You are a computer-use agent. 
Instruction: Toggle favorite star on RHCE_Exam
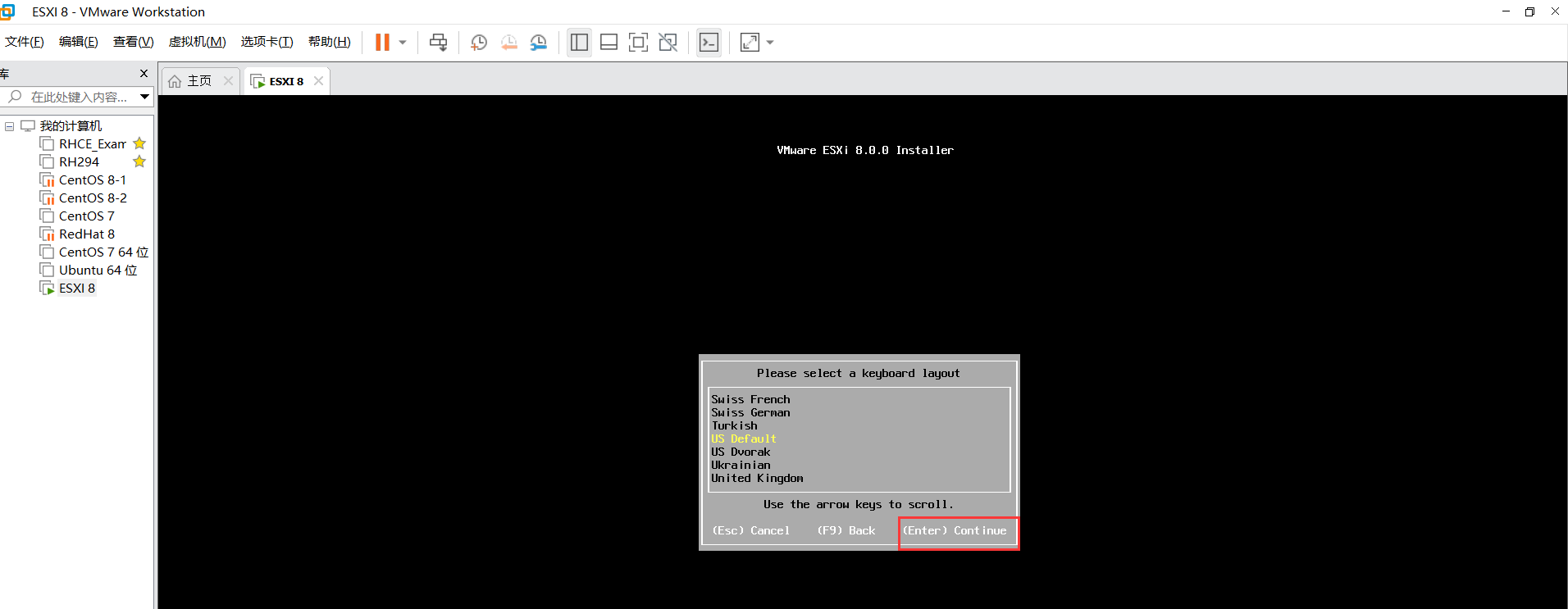[139, 143]
